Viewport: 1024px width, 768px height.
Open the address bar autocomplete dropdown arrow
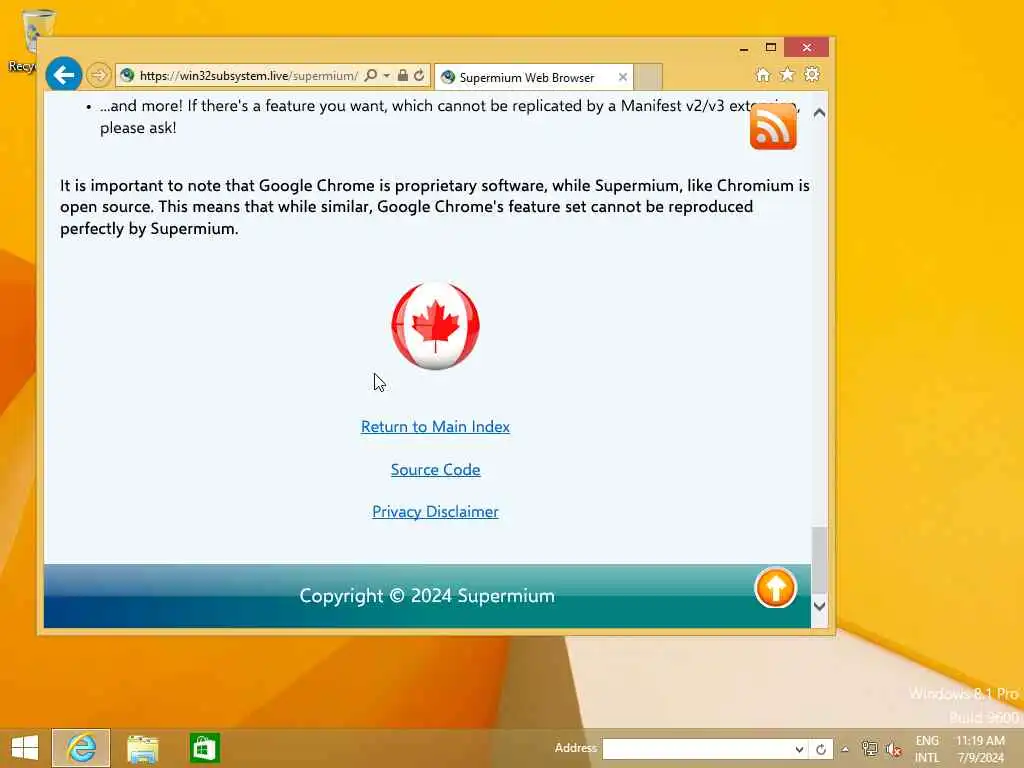pyautogui.click(x=387, y=76)
